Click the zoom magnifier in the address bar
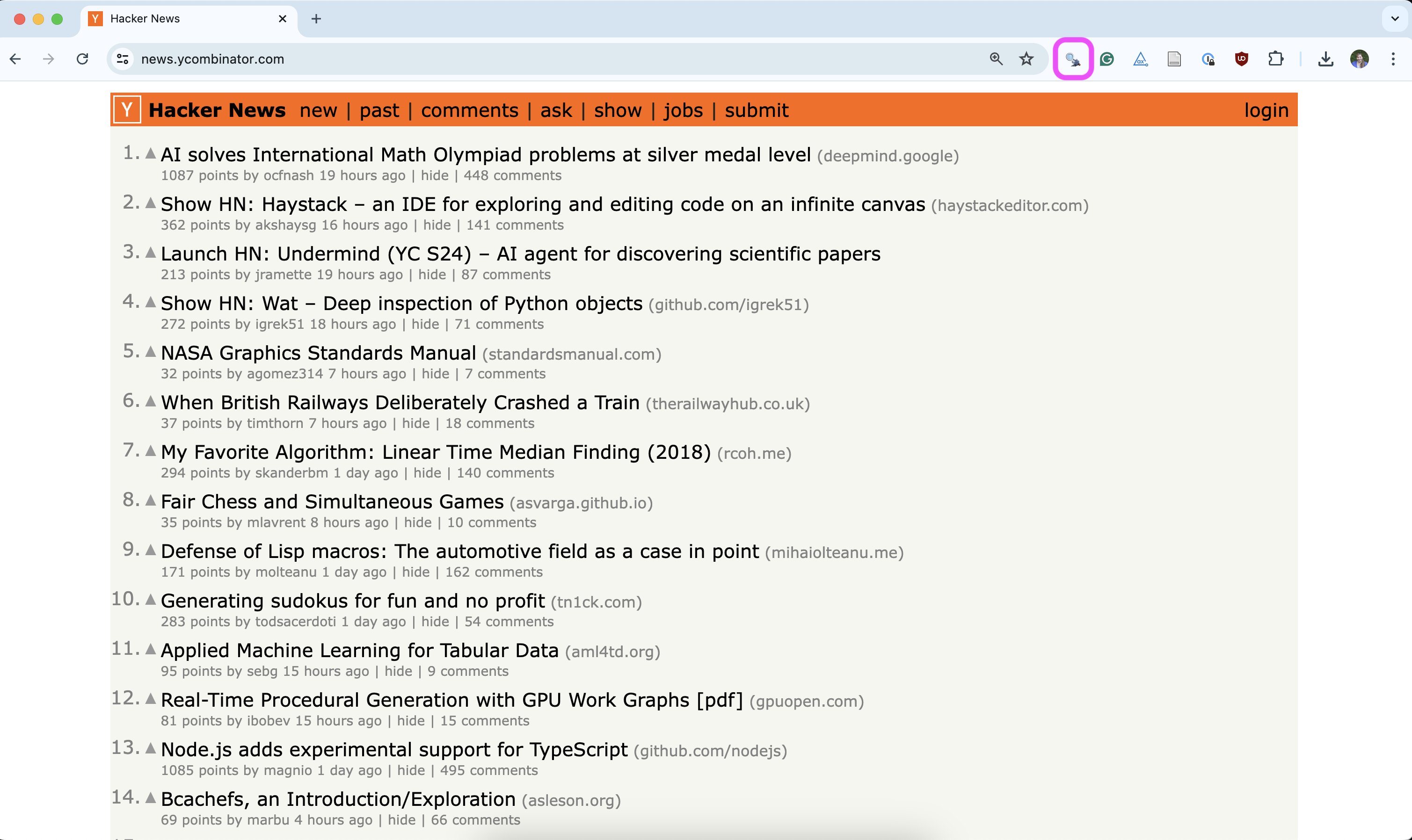Image resolution: width=1412 pixels, height=840 pixels. (x=996, y=59)
